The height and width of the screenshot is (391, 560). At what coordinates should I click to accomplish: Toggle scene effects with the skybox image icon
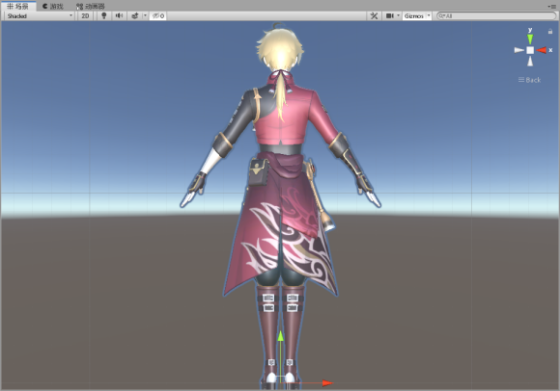135,16
